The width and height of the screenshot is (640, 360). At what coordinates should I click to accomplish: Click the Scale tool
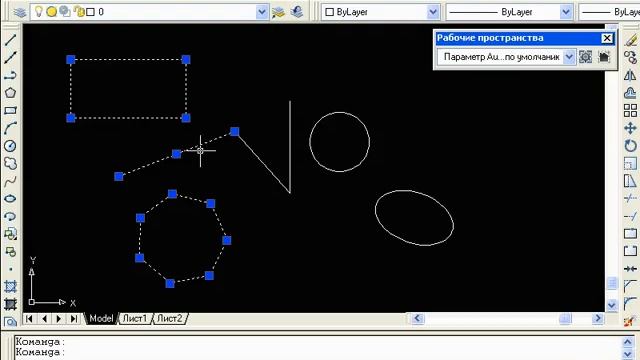(630, 163)
